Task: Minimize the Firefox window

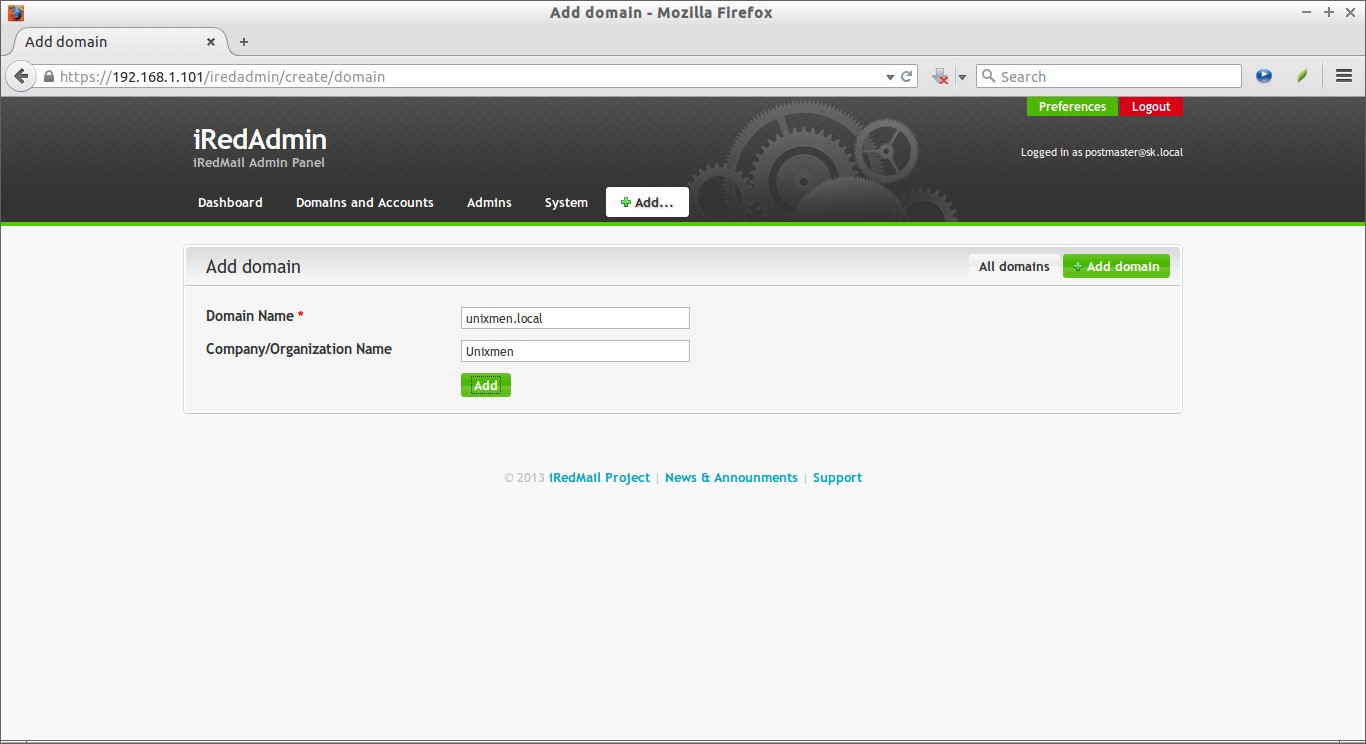Action: click(x=1307, y=12)
